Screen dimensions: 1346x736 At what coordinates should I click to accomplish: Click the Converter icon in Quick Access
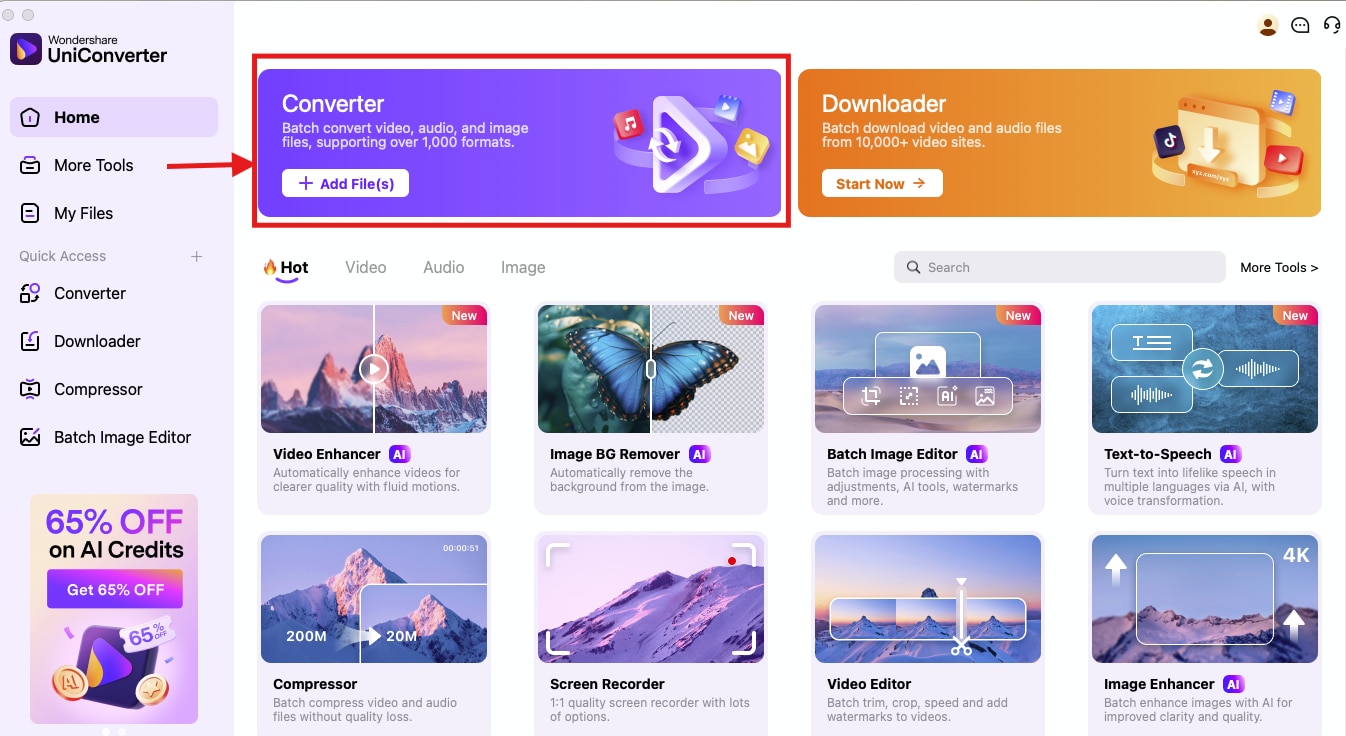[30, 293]
